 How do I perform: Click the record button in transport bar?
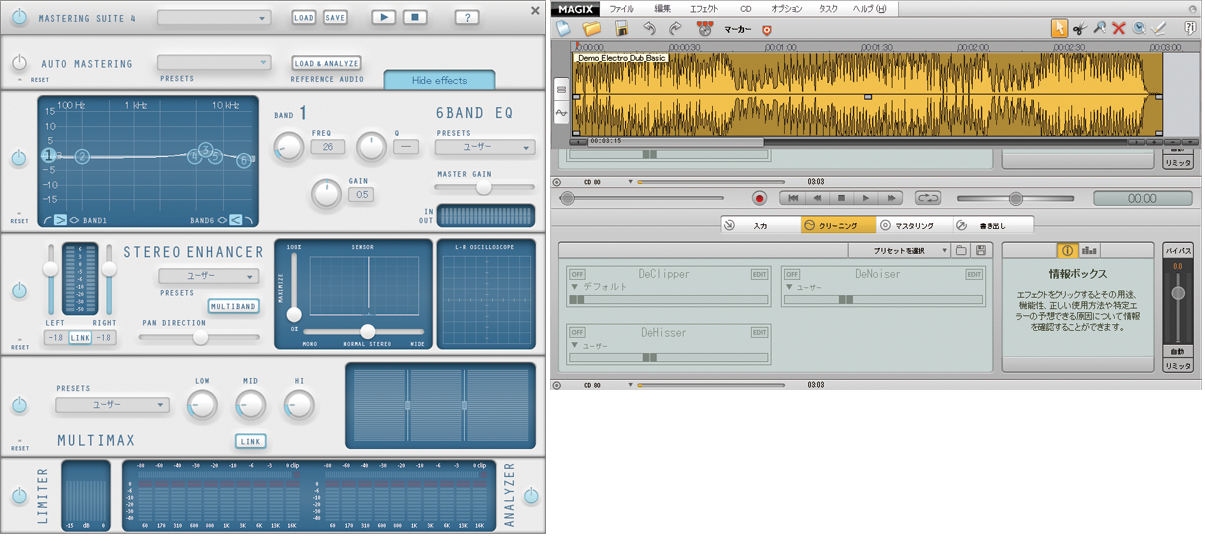pos(759,199)
